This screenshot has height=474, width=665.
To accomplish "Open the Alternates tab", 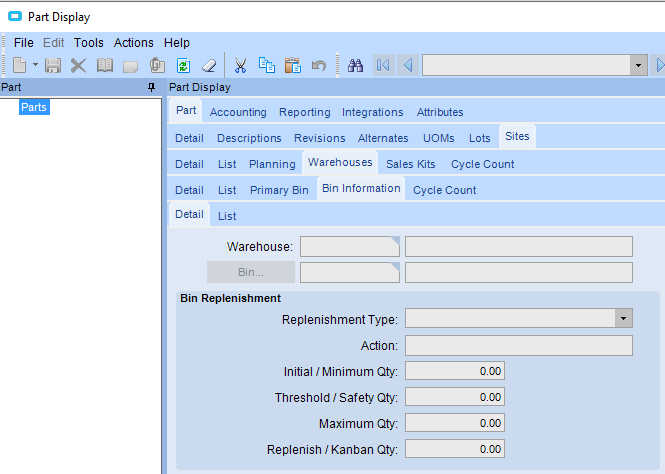I will pyautogui.click(x=383, y=138).
